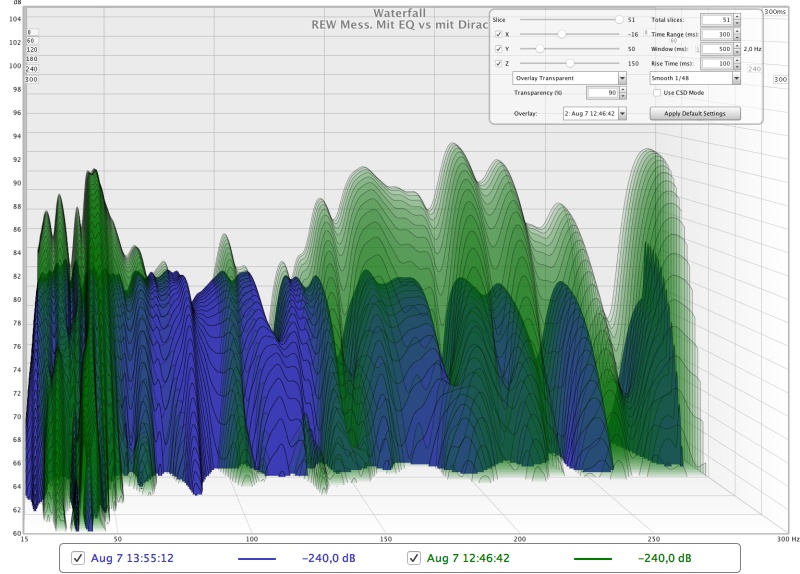Decrease Rise Time using the down arrow
The image size is (800, 574).
tap(737, 66)
